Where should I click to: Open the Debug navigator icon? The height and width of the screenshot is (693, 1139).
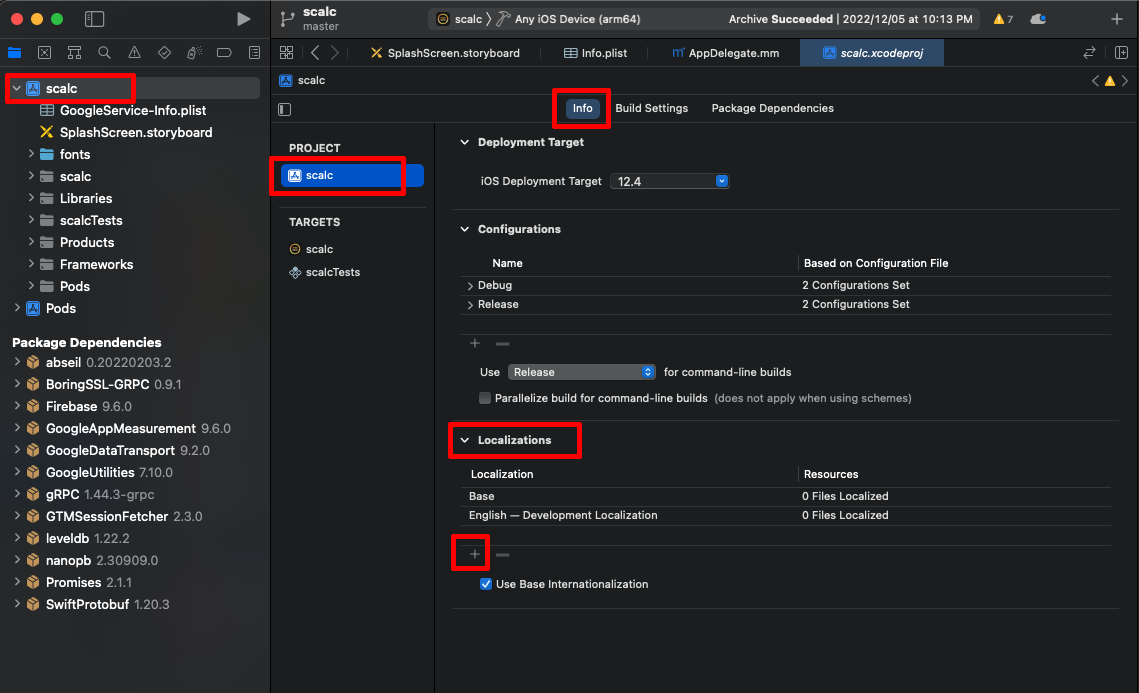coord(194,52)
